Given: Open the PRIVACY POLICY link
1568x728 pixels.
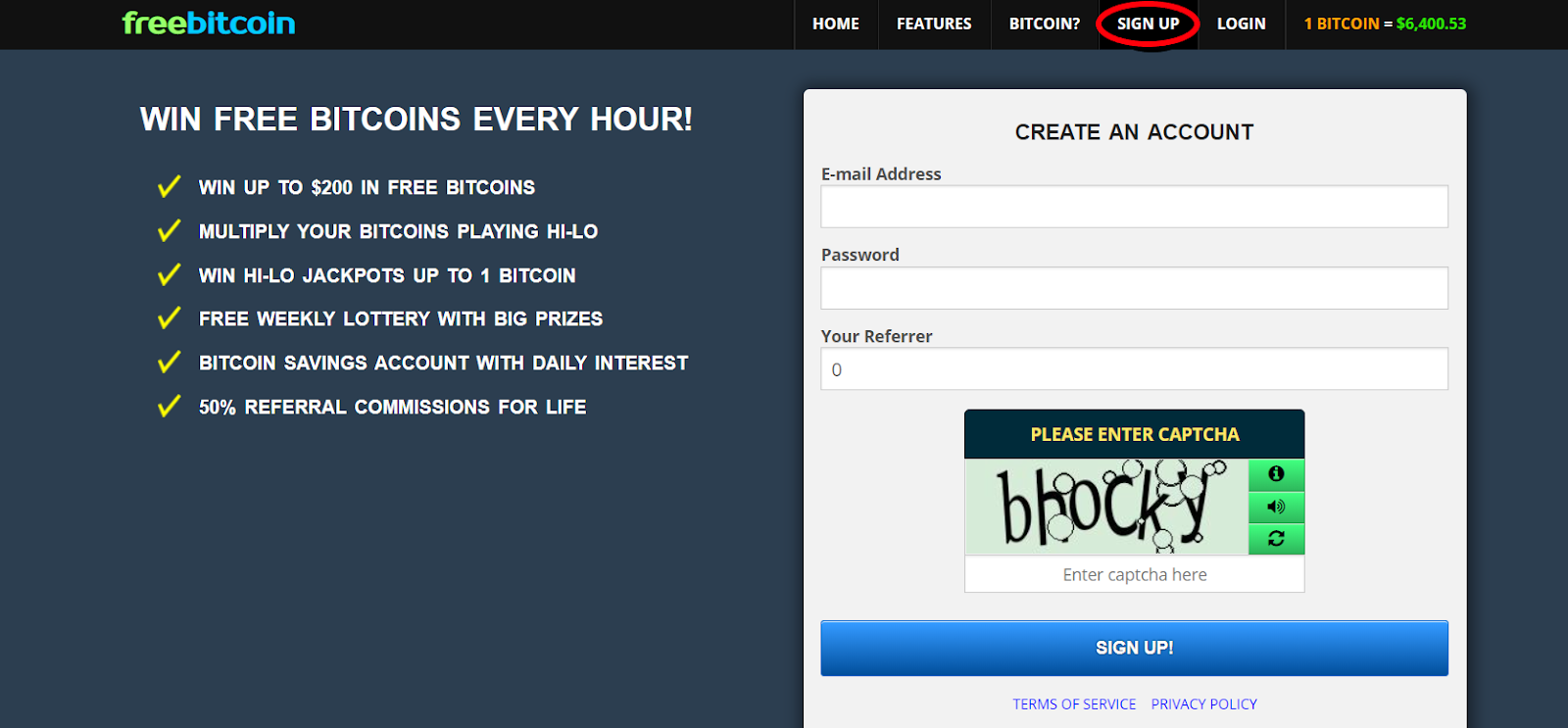Looking at the screenshot, I should (x=1203, y=704).
